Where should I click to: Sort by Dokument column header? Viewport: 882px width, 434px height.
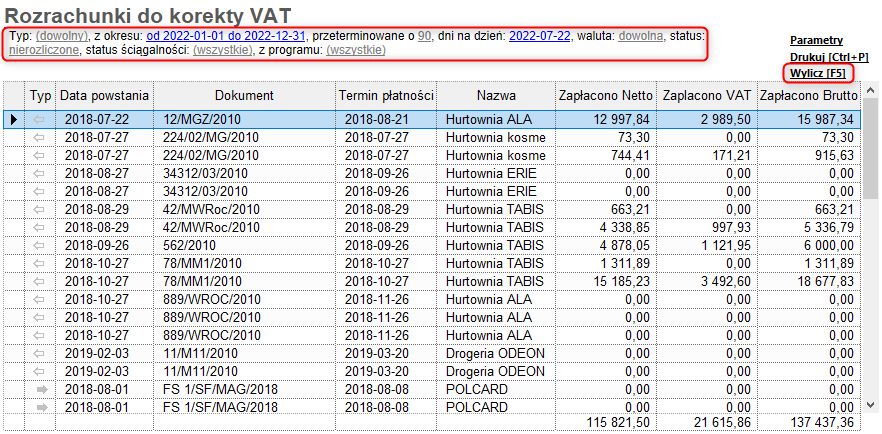[245, 96]
